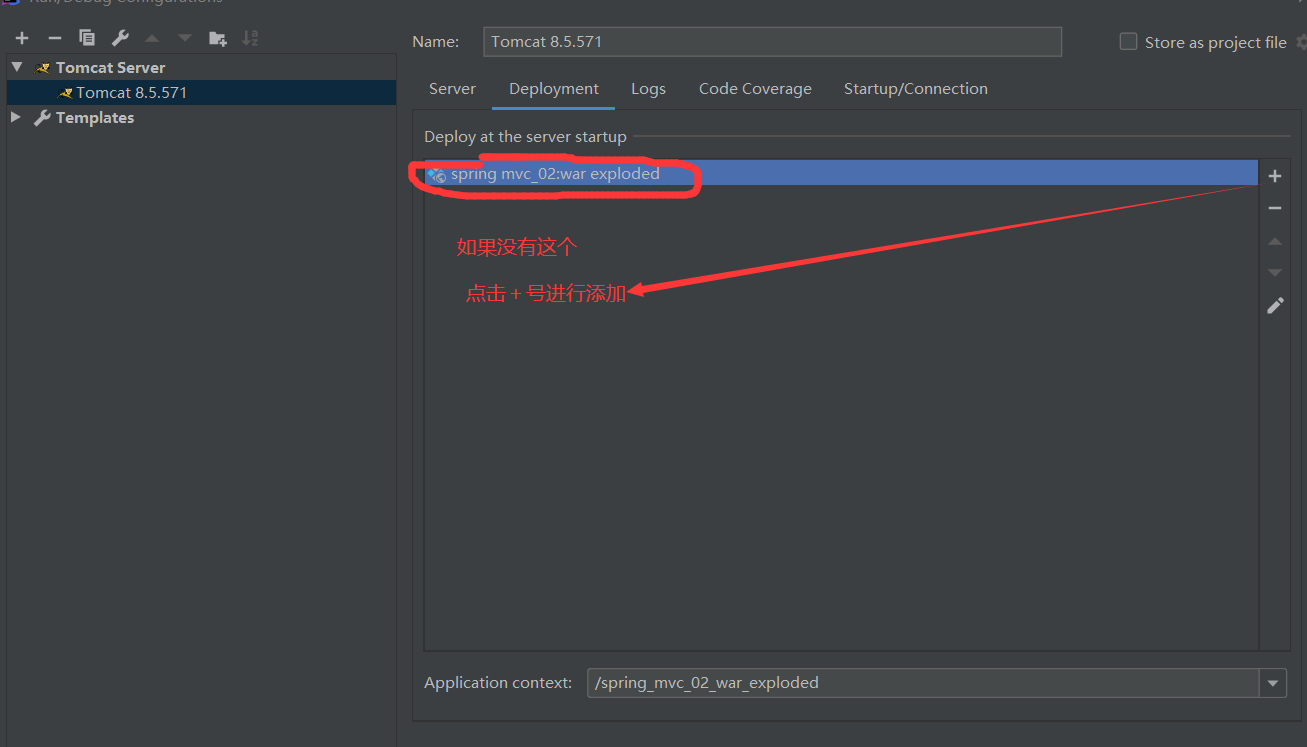Image resolution: width=1307 pixels, height=747 pixels.
Task: Switch to the Deployment tab
Action: pyautogui.click(x=554, y=89)
